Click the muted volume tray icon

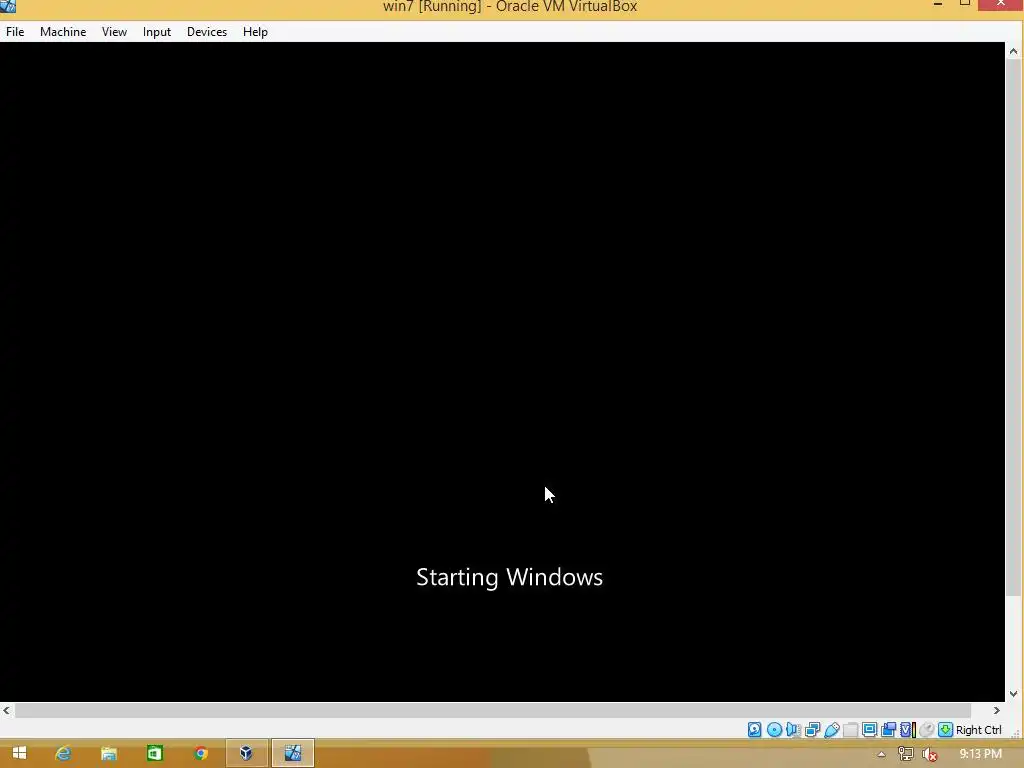[930, 754]
